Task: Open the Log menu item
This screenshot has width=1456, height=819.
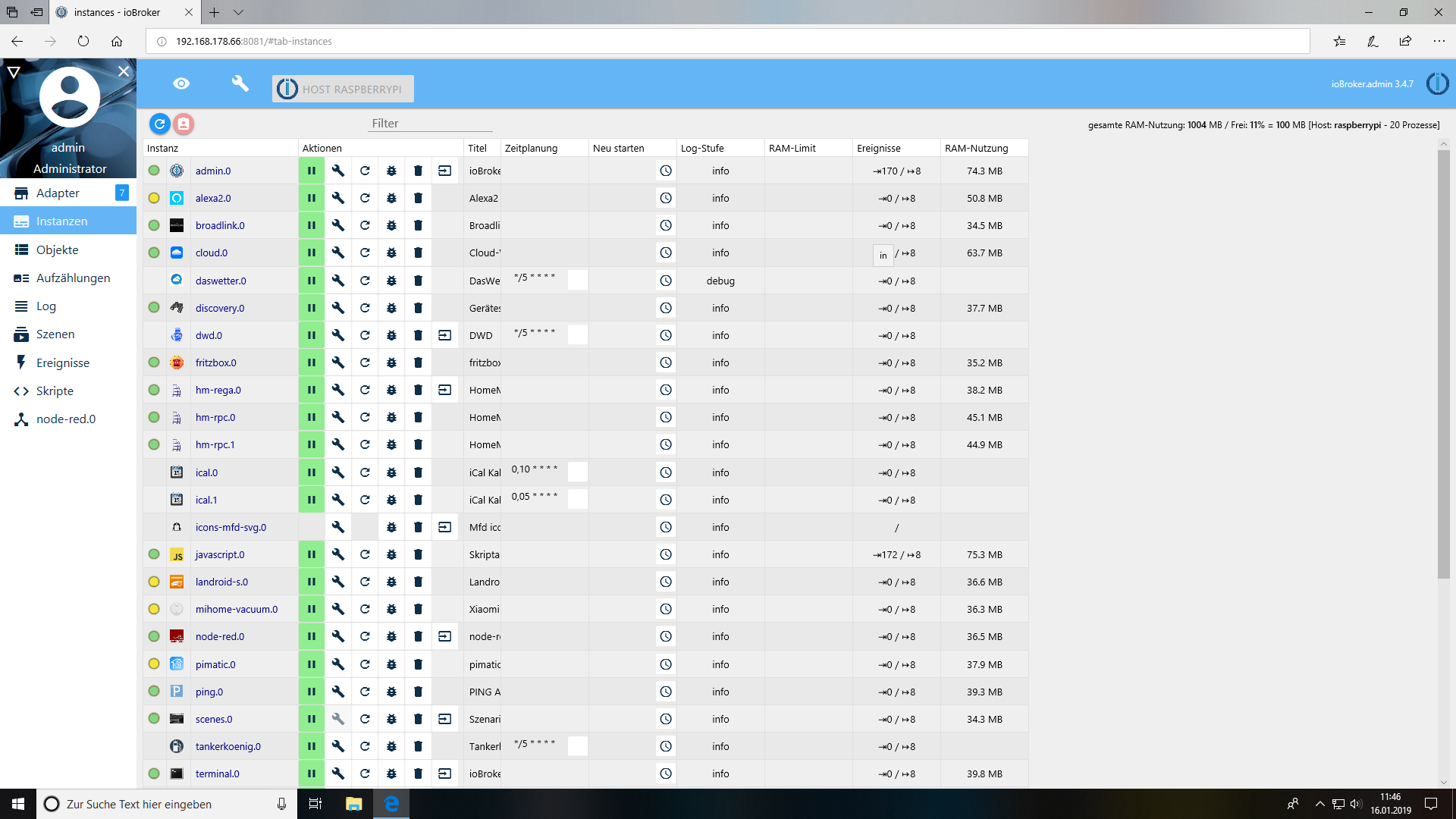Action: (68, 306)
